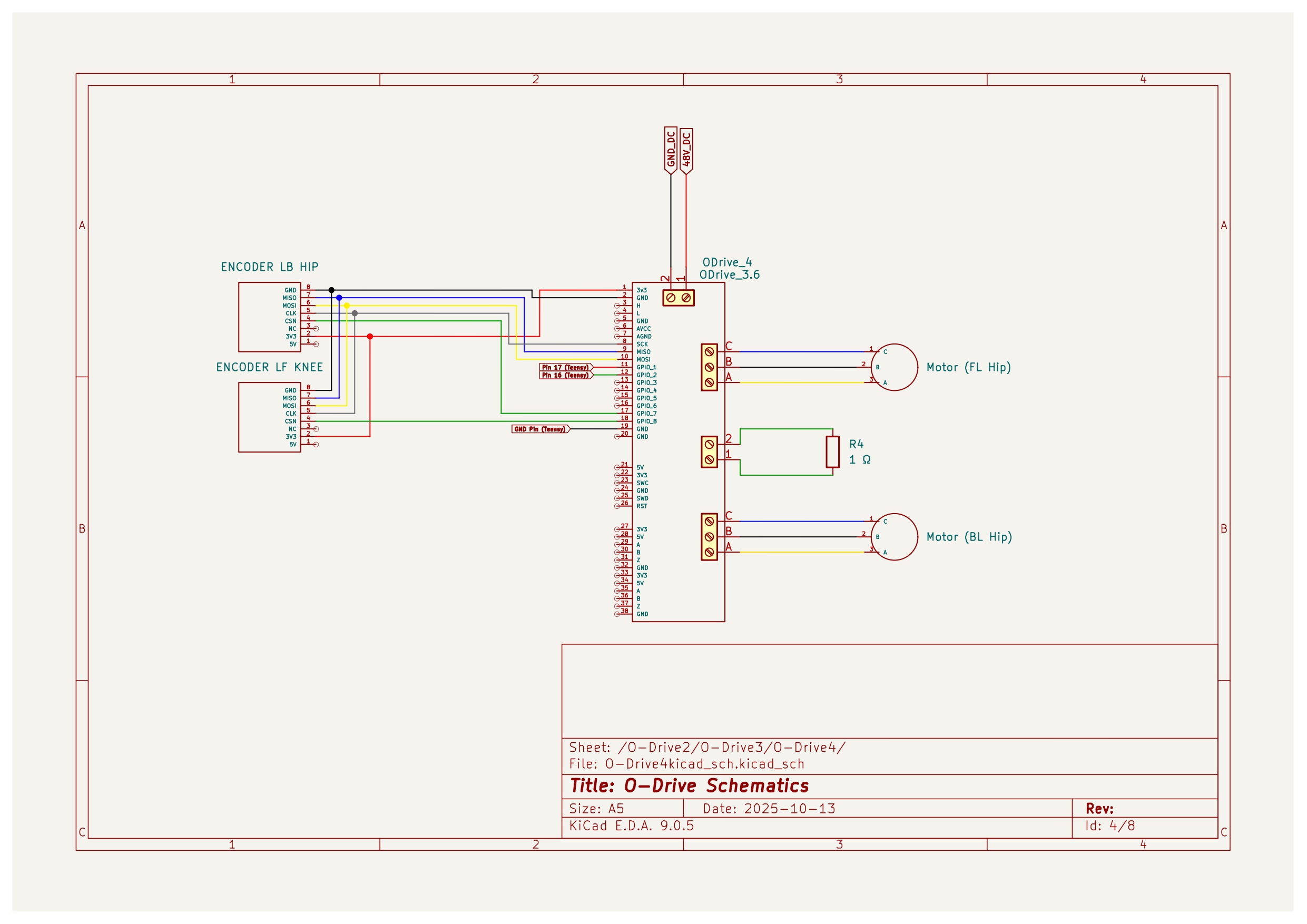The width and height of the screenshot is (1307, 924).
Task: Click the ODrive_4 reference text
Action: tap(727, 262)
